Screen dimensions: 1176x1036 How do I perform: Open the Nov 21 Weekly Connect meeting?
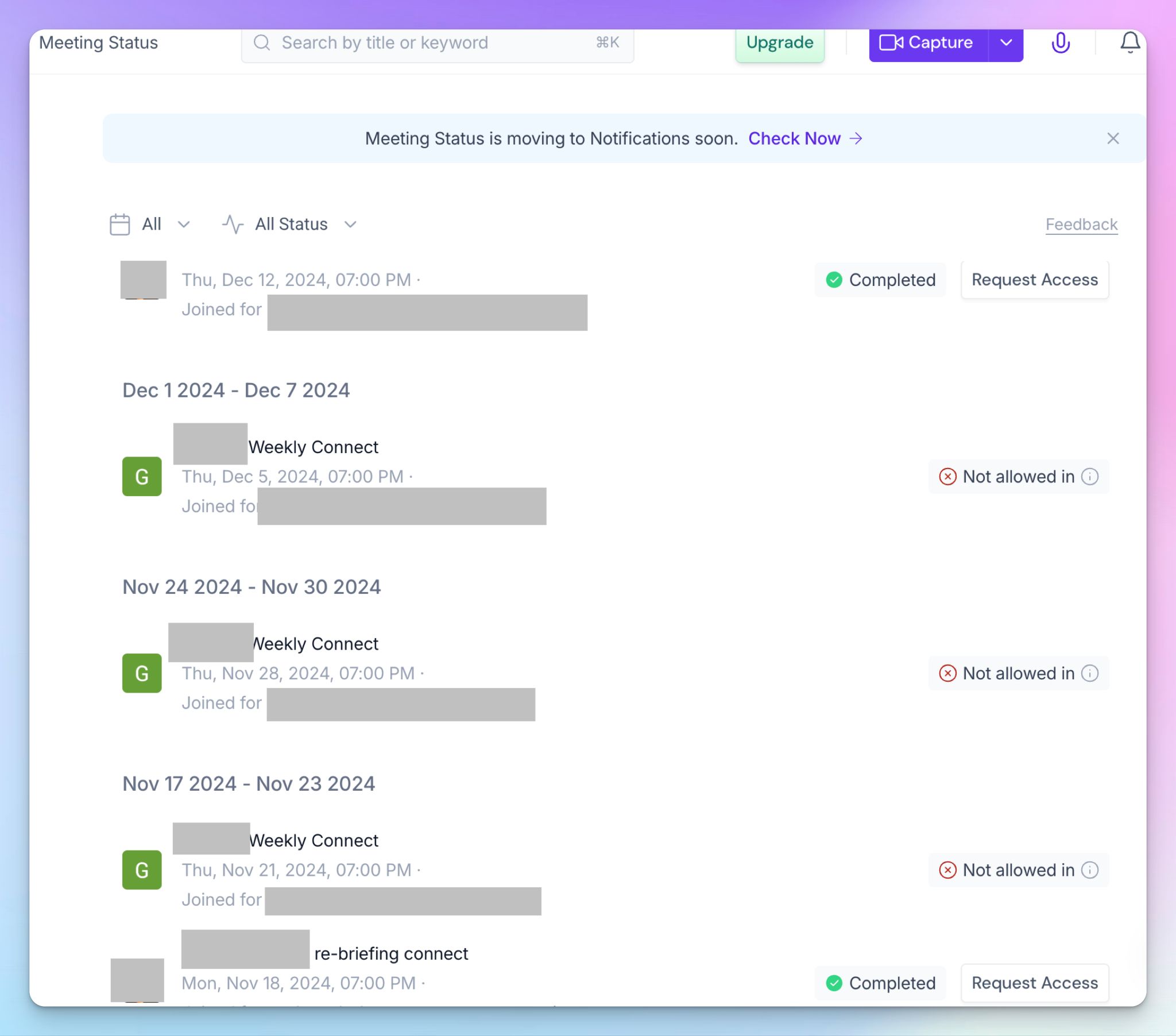(x=314, y=841)
